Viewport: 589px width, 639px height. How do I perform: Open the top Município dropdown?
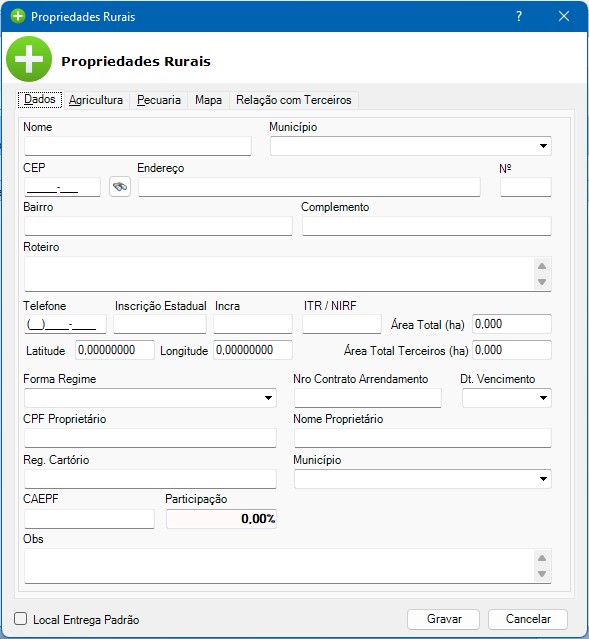click(543, 146)
